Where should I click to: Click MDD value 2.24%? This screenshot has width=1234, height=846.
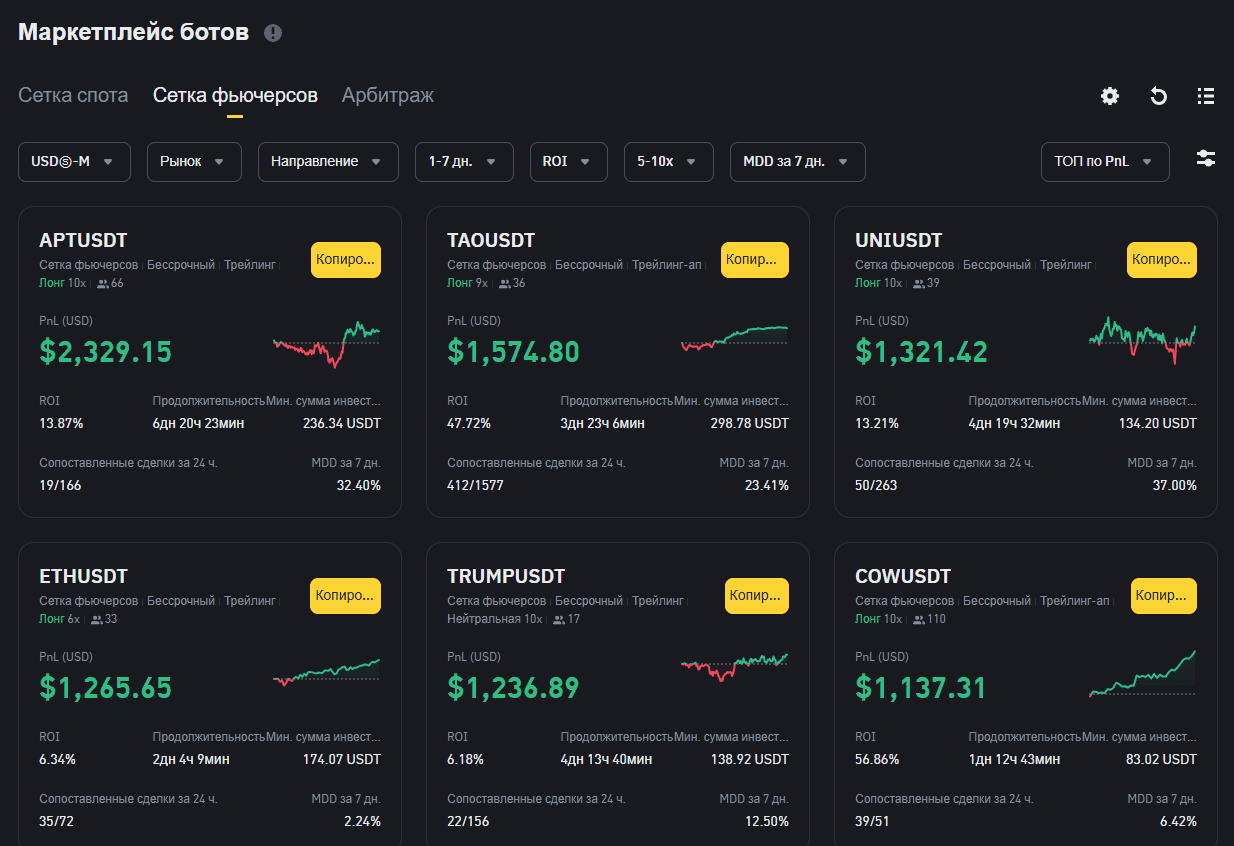(x=362, y=821)
